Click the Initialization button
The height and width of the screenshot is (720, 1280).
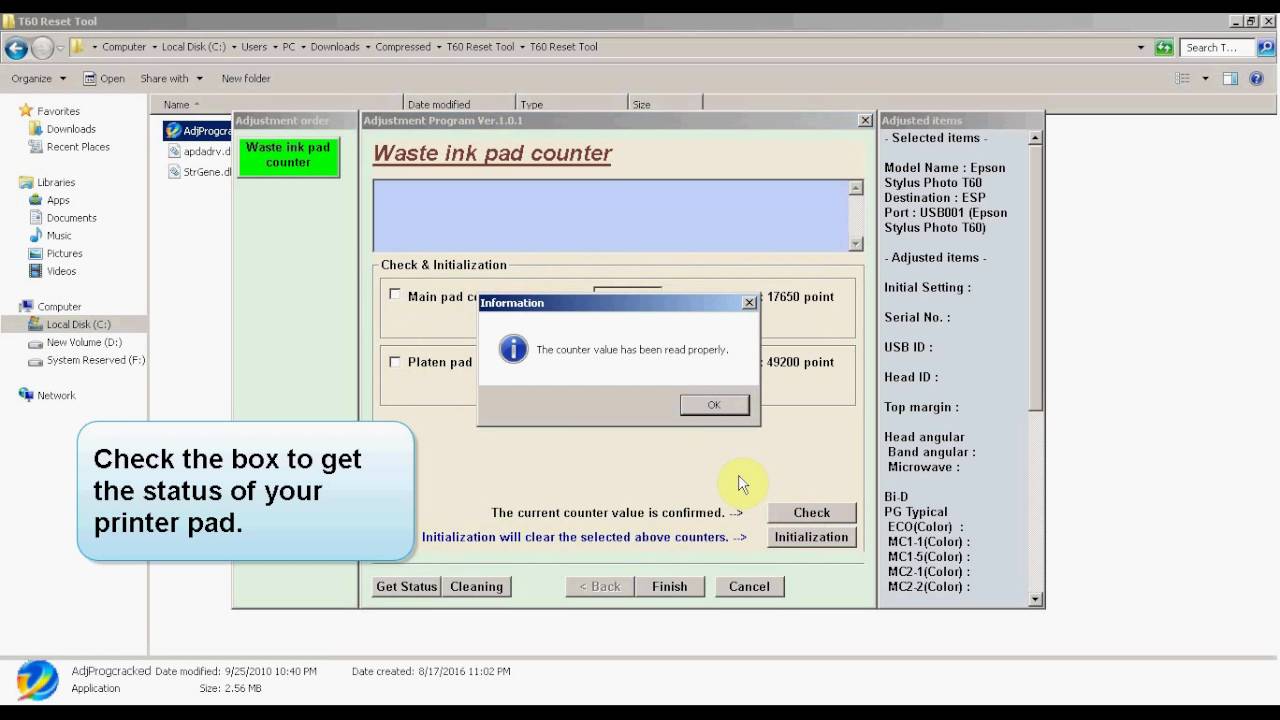(x=811, y=537)
